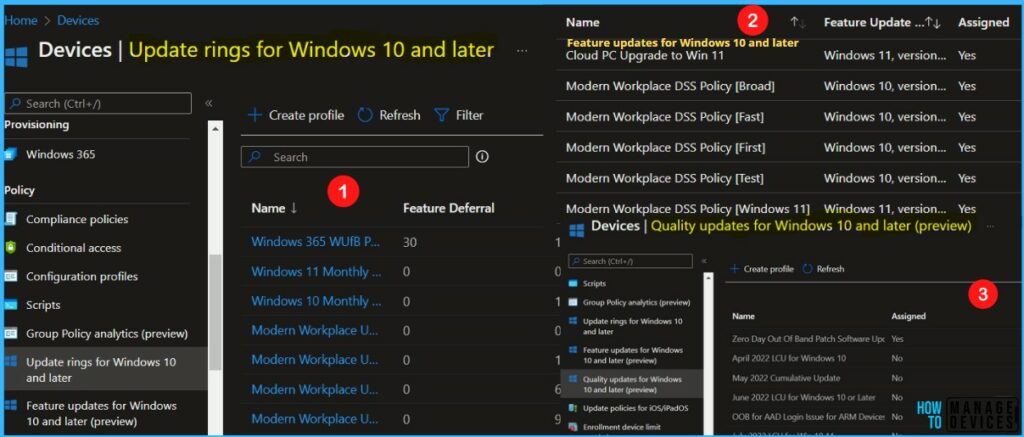Click in sidebar Search (Ctrl+/) field of Update rings
The image size is (1024, 437).
point(98,103)
